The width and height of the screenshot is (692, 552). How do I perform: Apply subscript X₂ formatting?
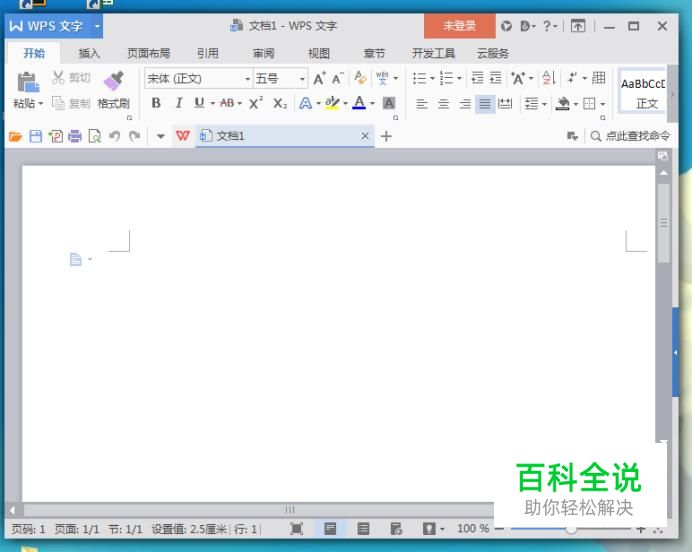280,103
